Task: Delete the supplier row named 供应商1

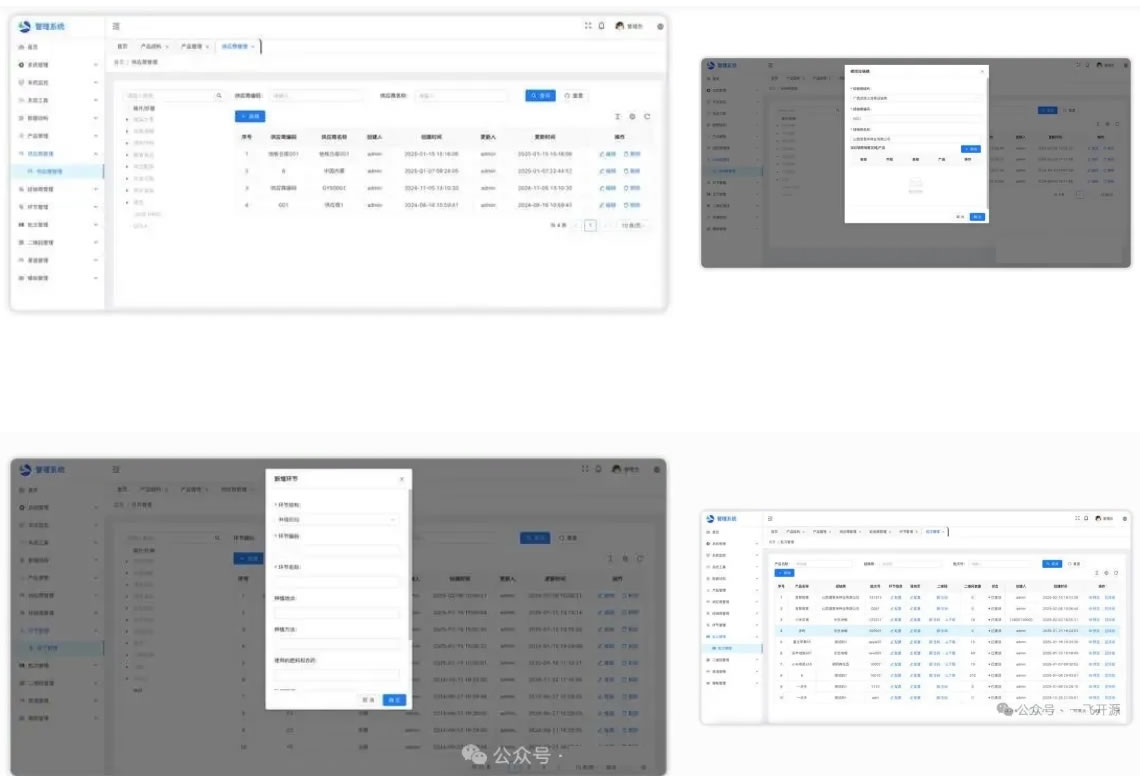Action: 632,205
